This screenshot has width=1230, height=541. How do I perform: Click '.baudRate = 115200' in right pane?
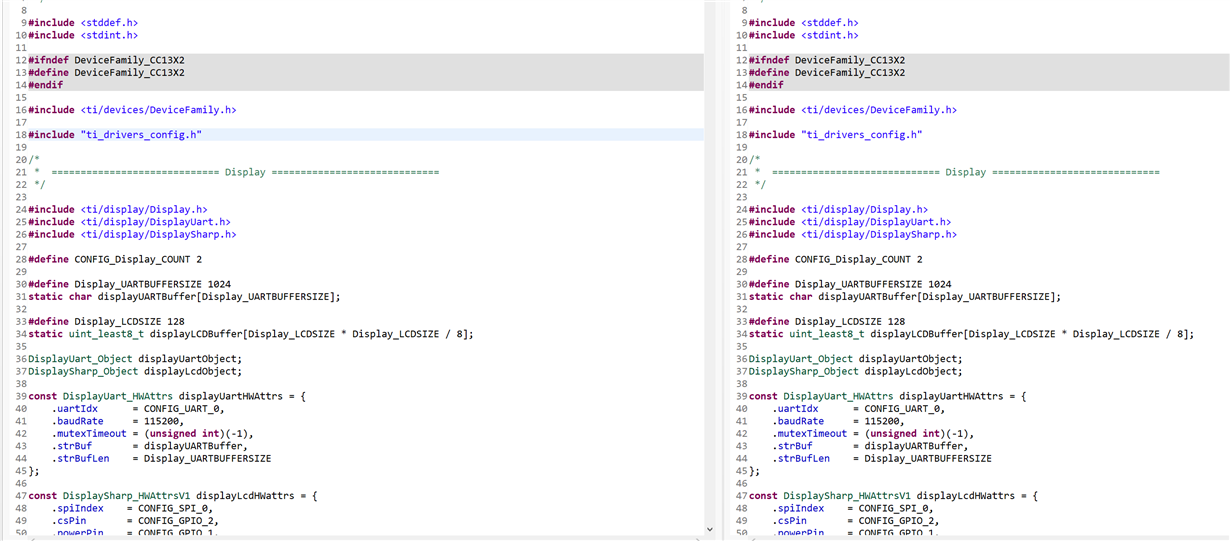tap(841, 422)
